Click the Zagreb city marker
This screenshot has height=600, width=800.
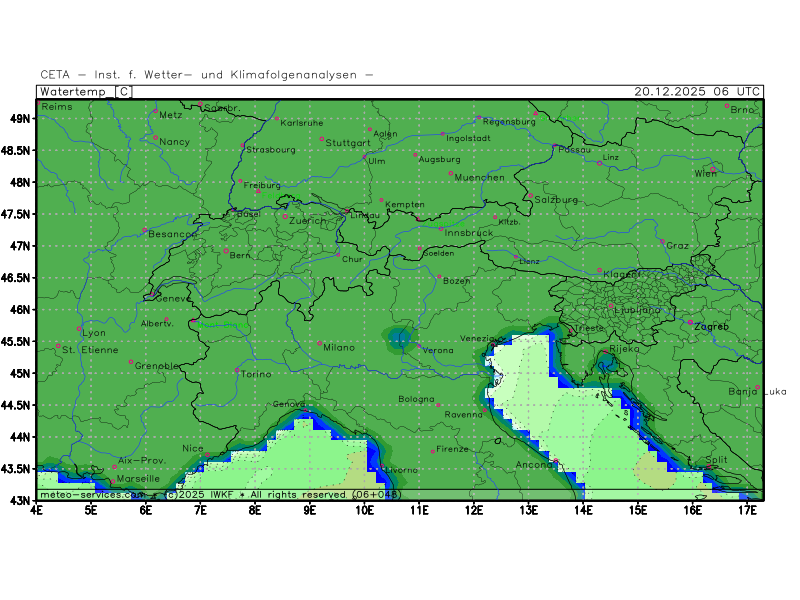pyautogui.click(x=690, y=322)
